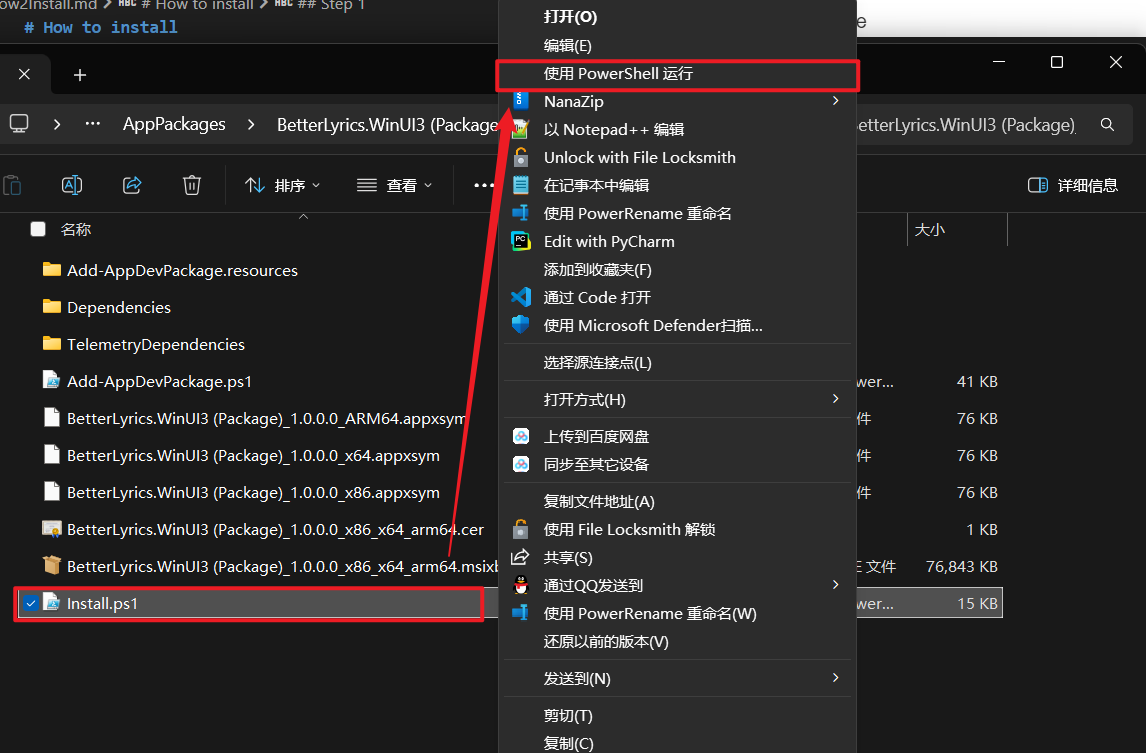The width and height of the screenshot is (1146, 753).
Task: Select 使用 PowerShell 运行 from context menu
Action: 617,73
